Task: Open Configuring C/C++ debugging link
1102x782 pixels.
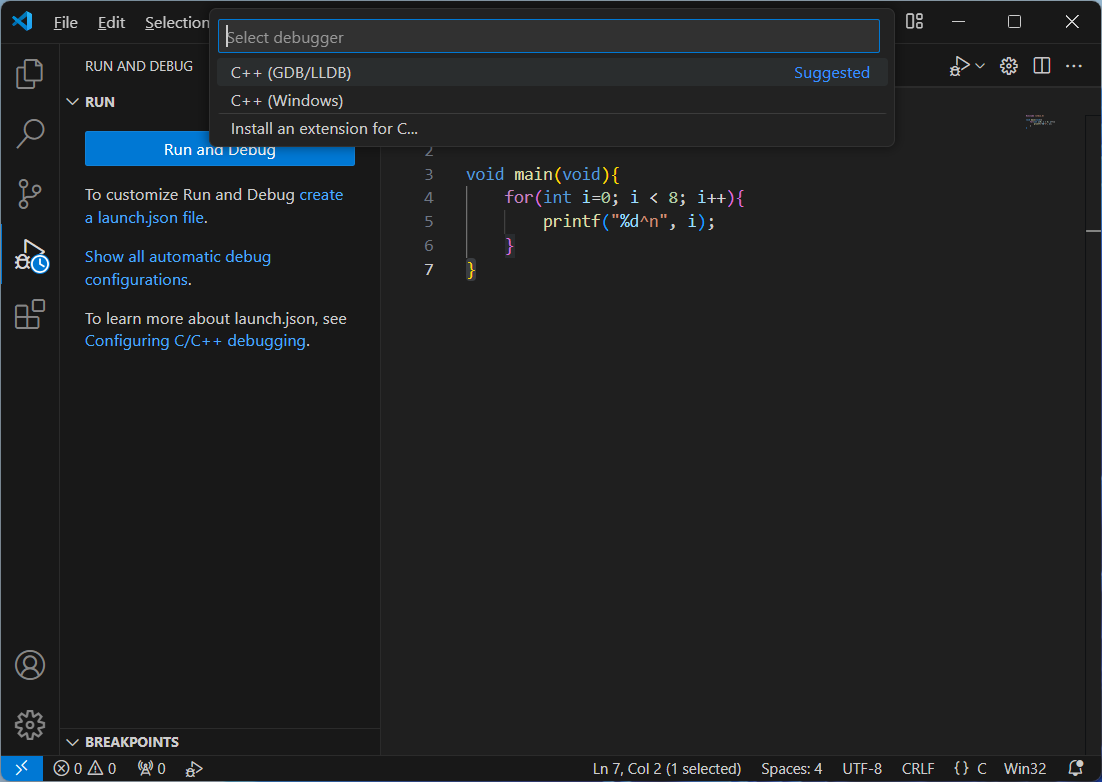Action: click(x=196, y=341)
